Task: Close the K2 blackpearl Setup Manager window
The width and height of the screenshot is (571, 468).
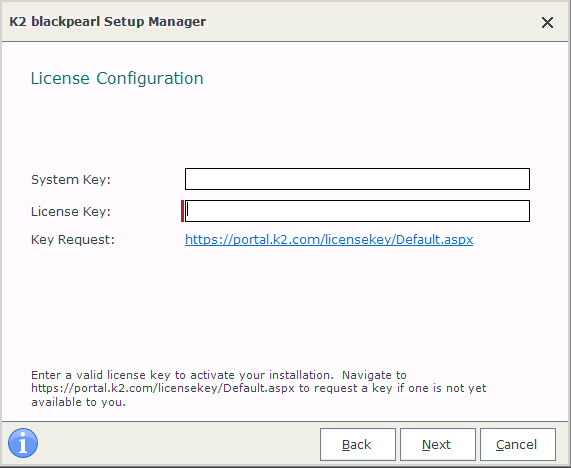Action: [547, 23]
